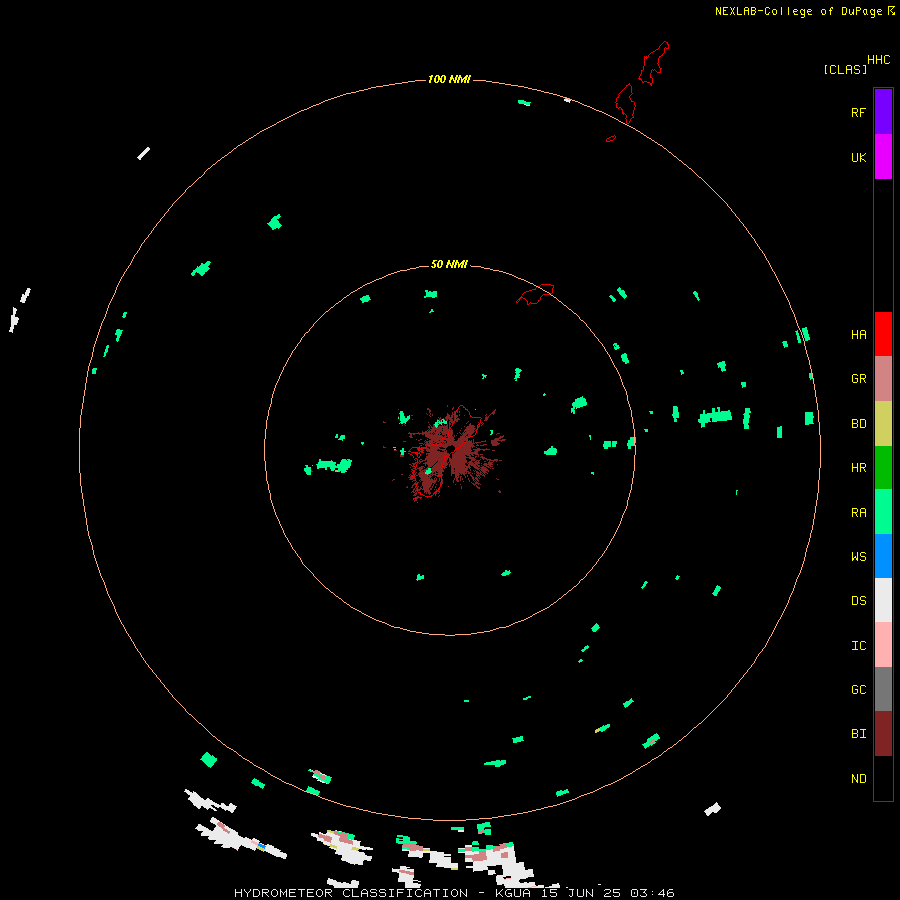Click the HA red legend swatch

coord(883,334)
